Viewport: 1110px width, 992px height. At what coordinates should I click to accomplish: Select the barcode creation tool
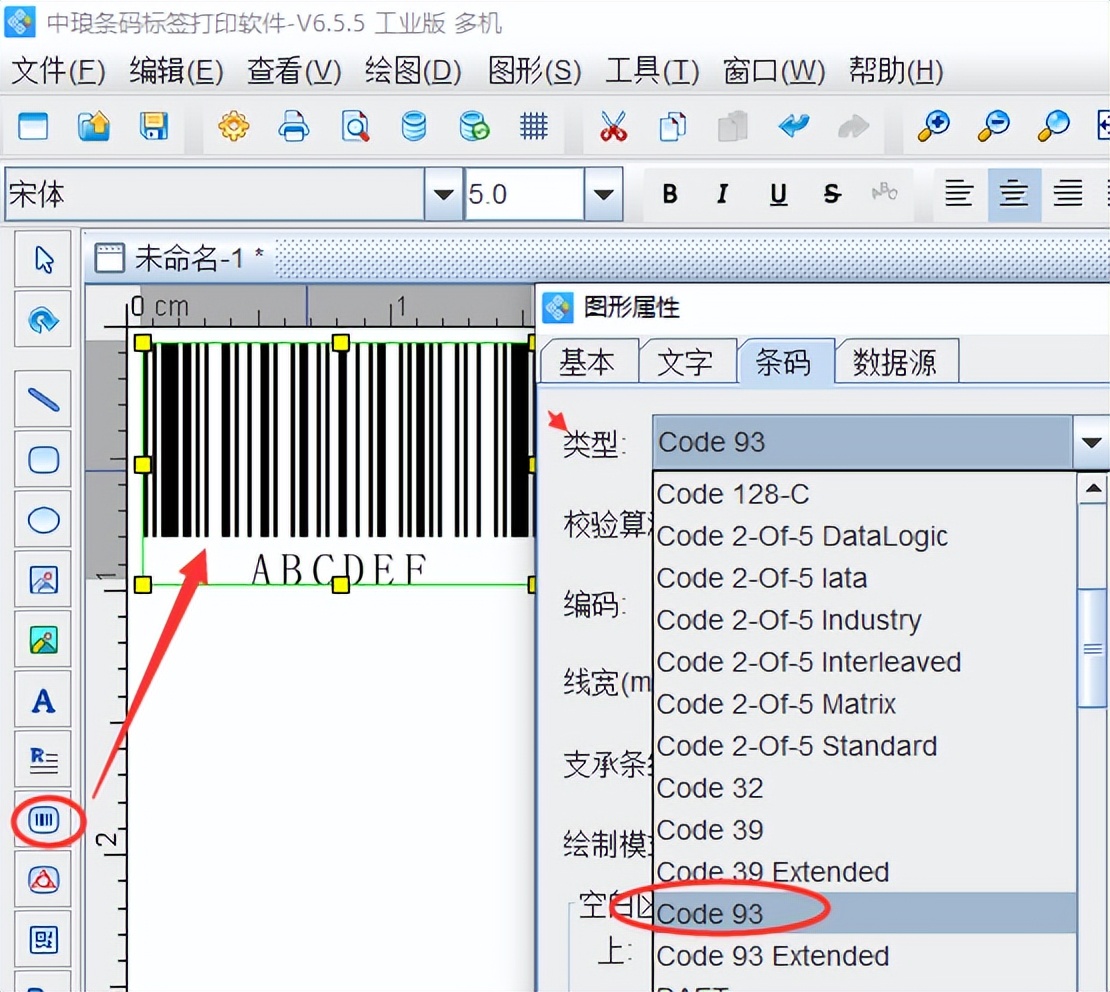pos(44,820)
